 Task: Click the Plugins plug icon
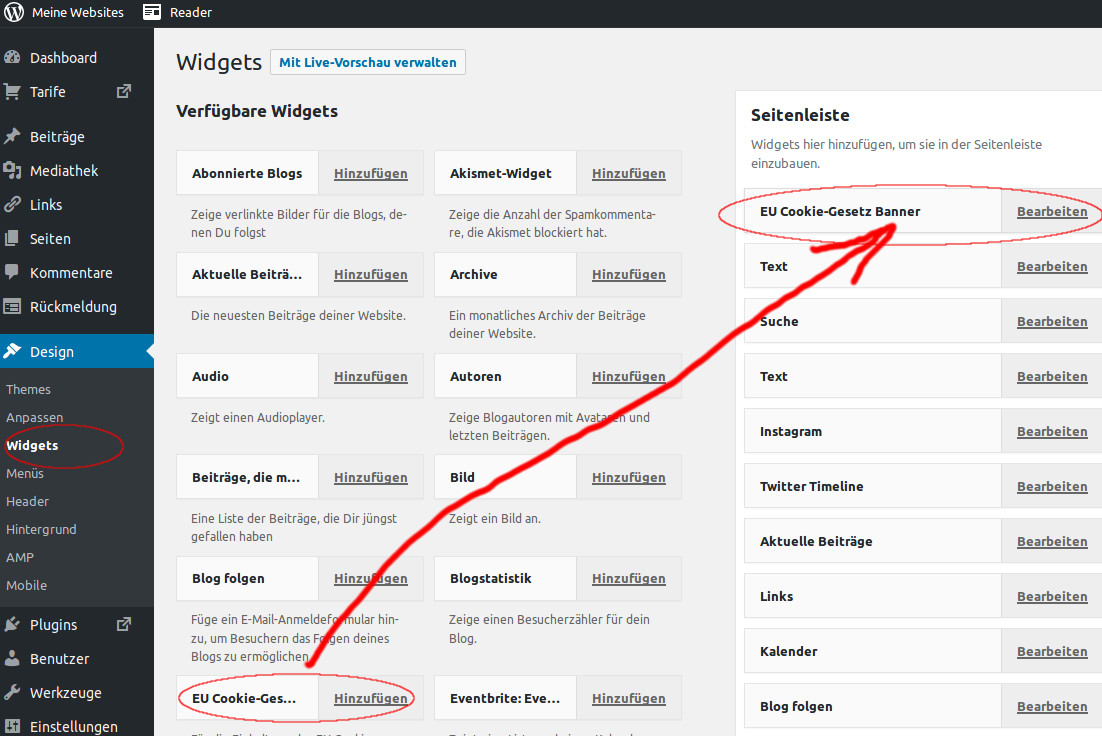coord(12,624)
